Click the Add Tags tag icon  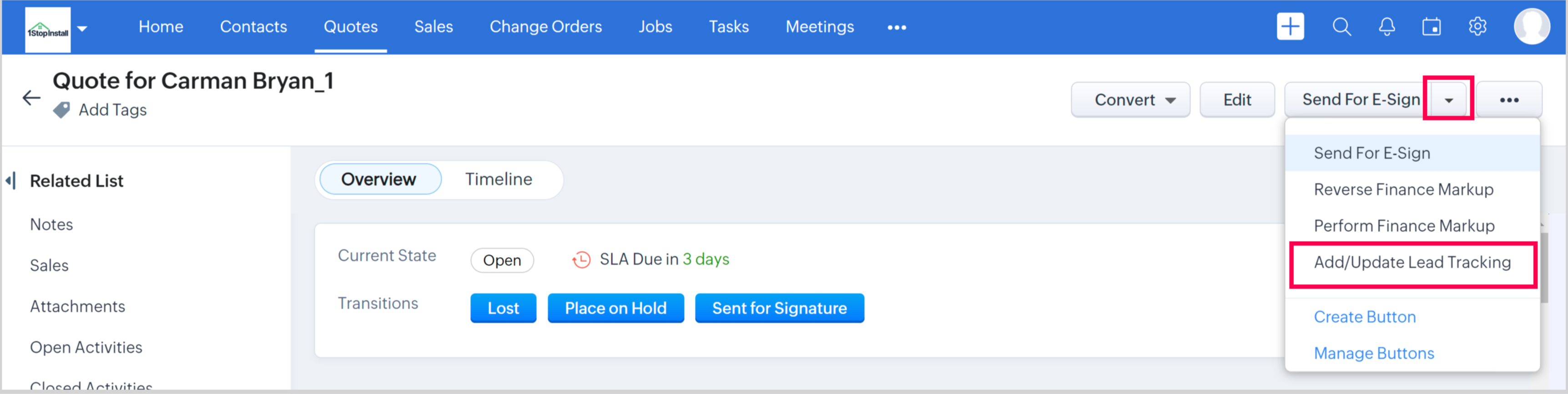click(61, 110)
